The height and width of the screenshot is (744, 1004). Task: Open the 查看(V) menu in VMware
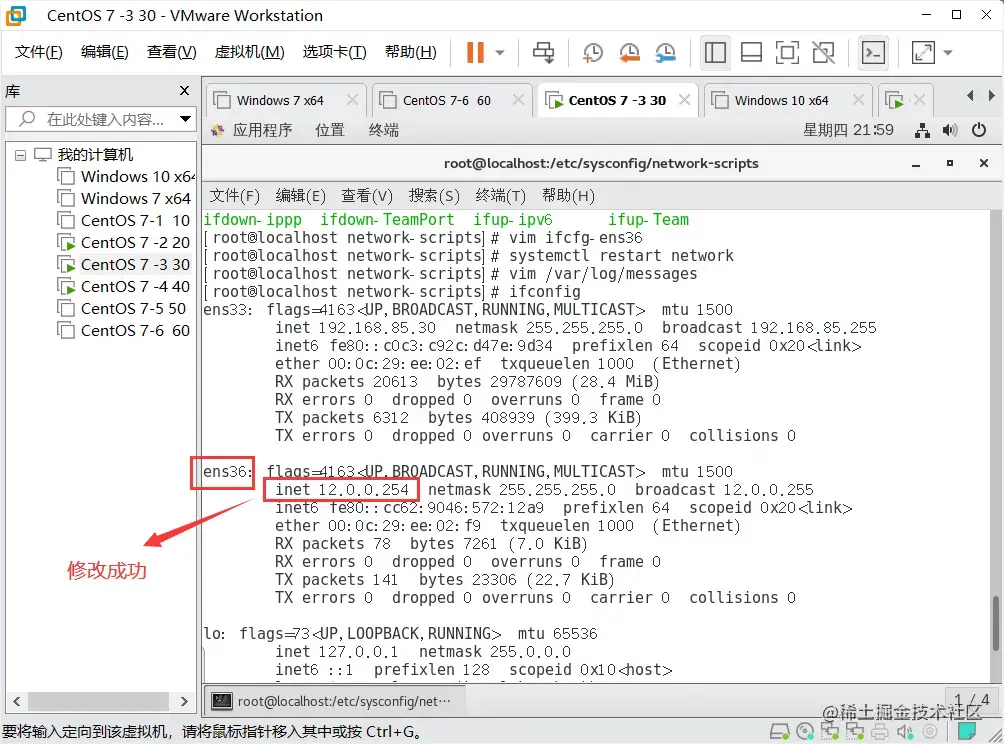(x=171, y=52)
